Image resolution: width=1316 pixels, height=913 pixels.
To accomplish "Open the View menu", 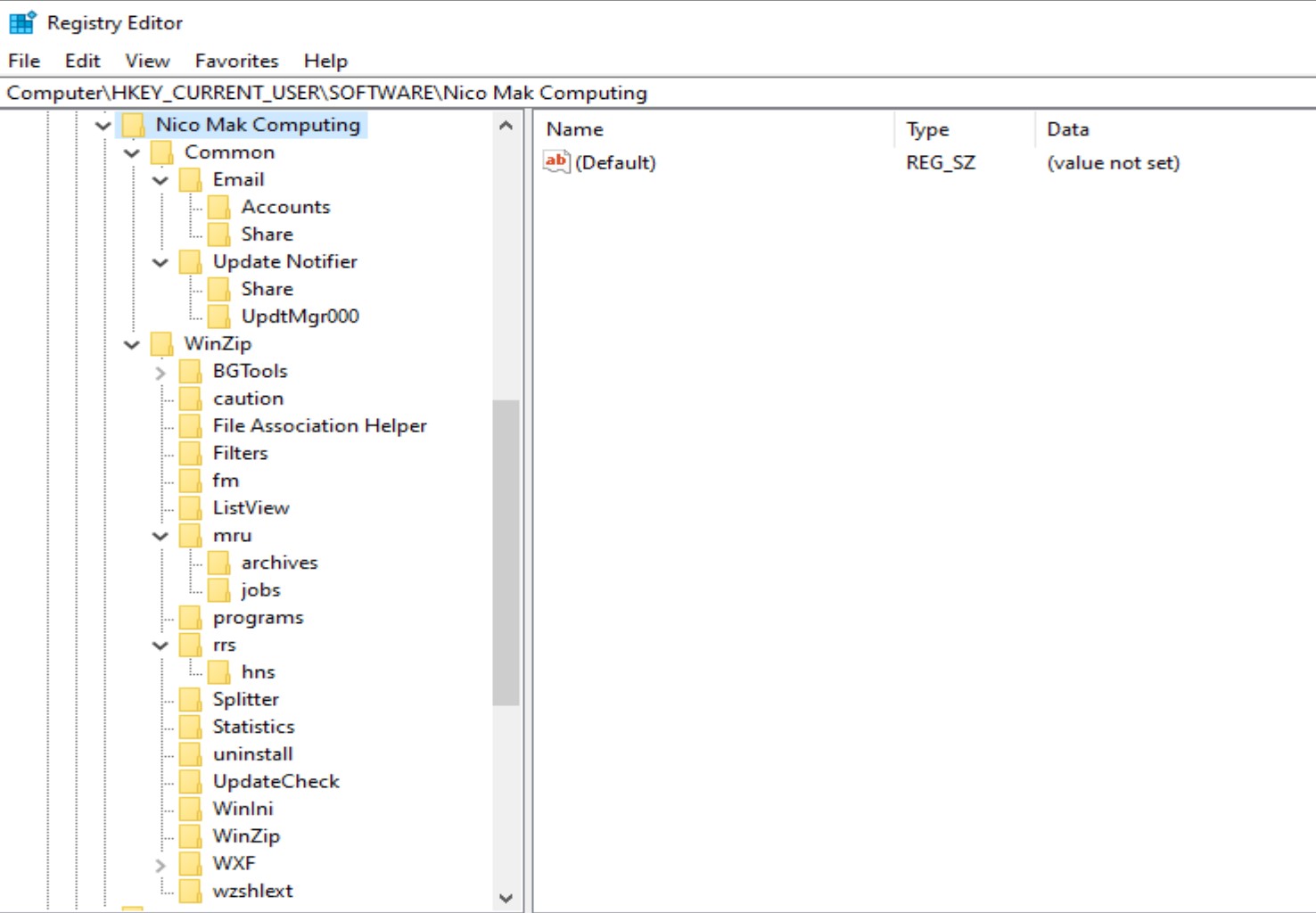I will [x=145, y=61].
